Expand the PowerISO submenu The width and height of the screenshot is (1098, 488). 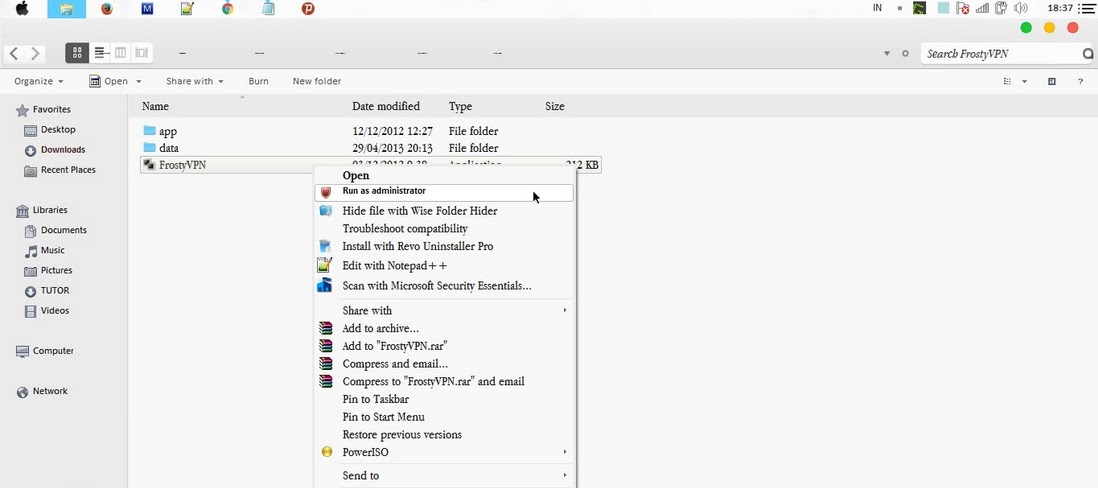(445, 452)
